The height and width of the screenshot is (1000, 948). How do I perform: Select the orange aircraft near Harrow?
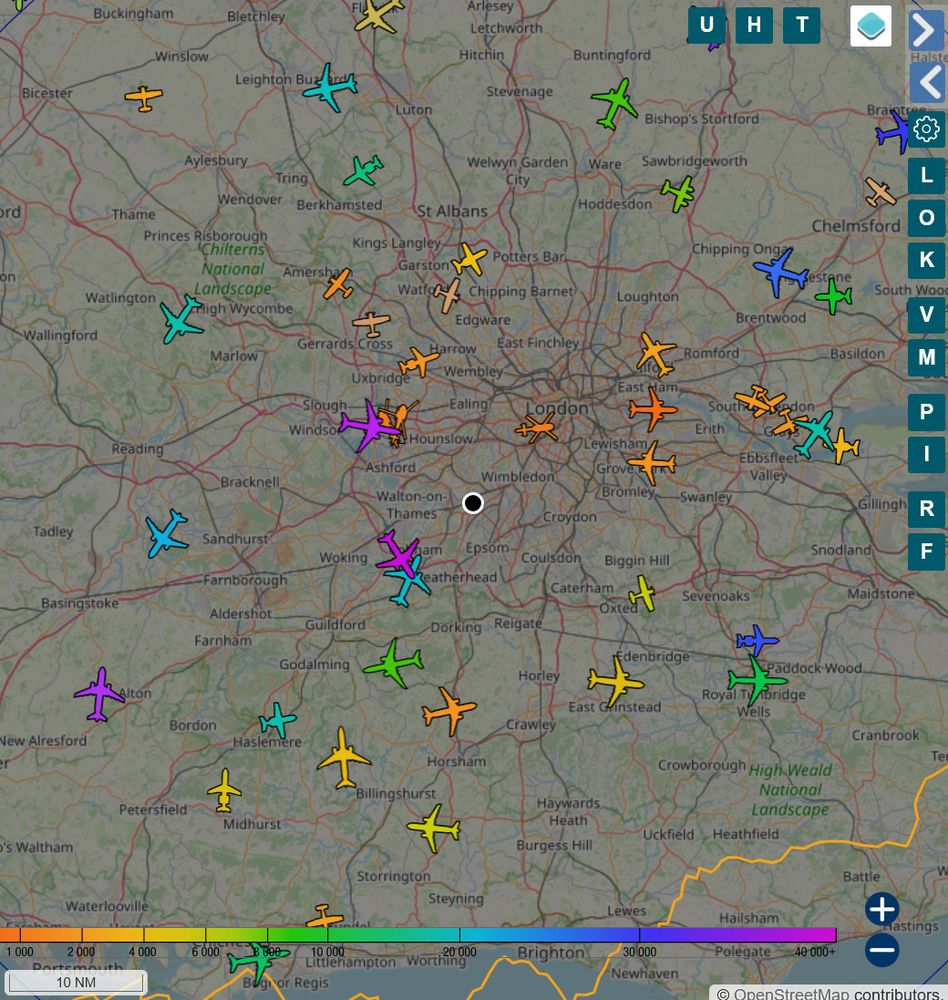pyautogui.click(x=418, y=362)
